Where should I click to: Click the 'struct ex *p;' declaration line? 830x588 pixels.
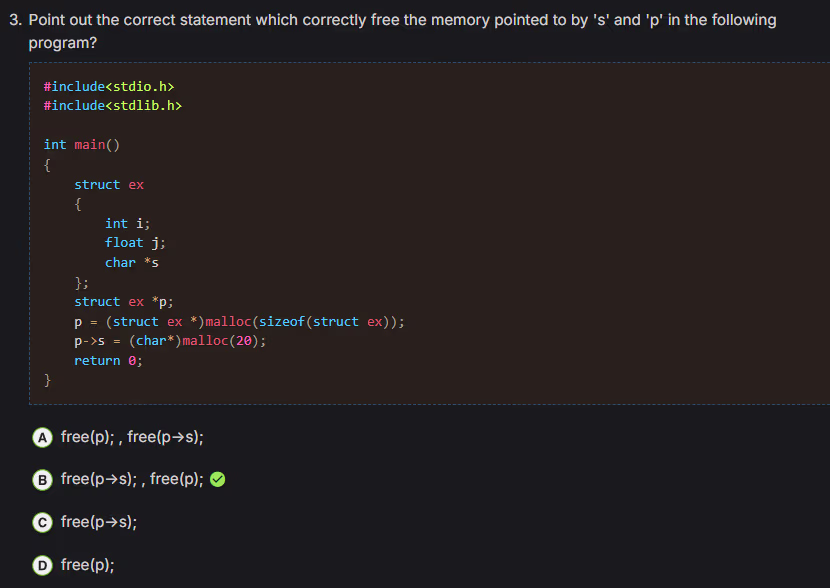pos(124,301)
